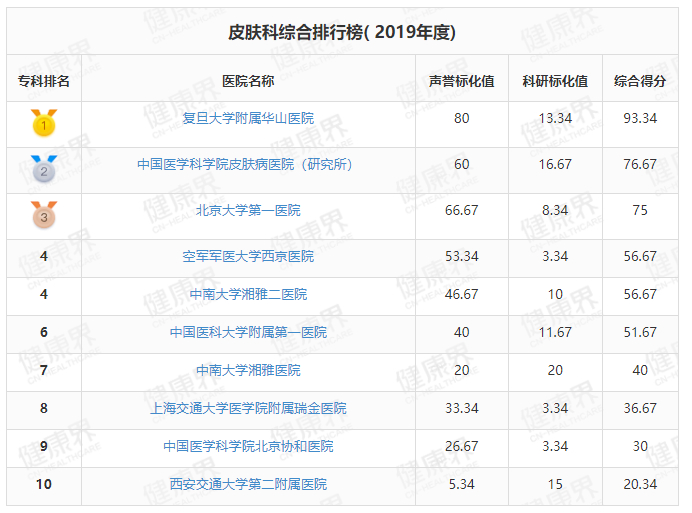Select the 科研标化值 value 11.67
Viewport: 692px width, 513px height.
(555, 332)
